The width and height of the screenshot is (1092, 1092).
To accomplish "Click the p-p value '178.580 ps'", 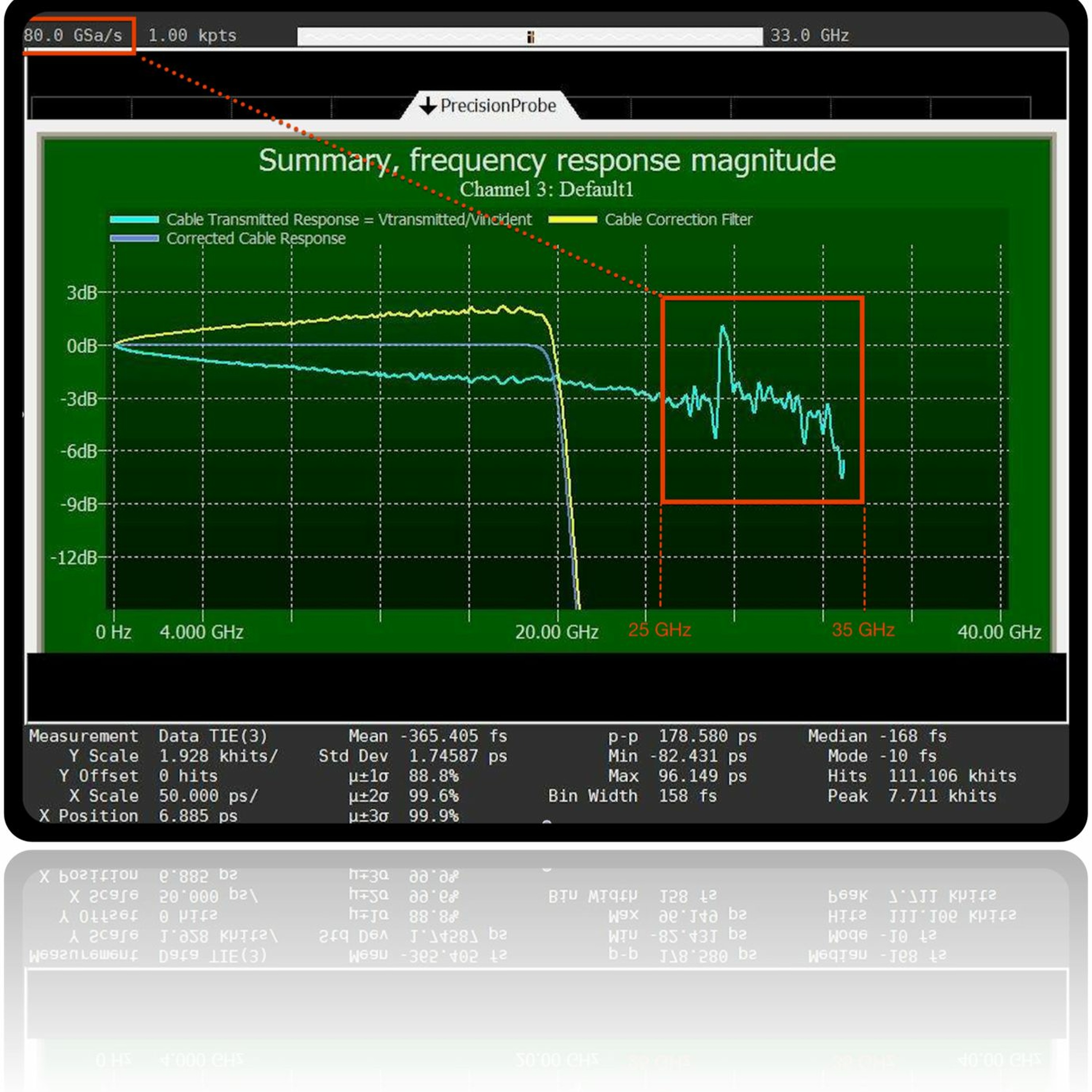I will pyautogui.click(x=708, y=736).
